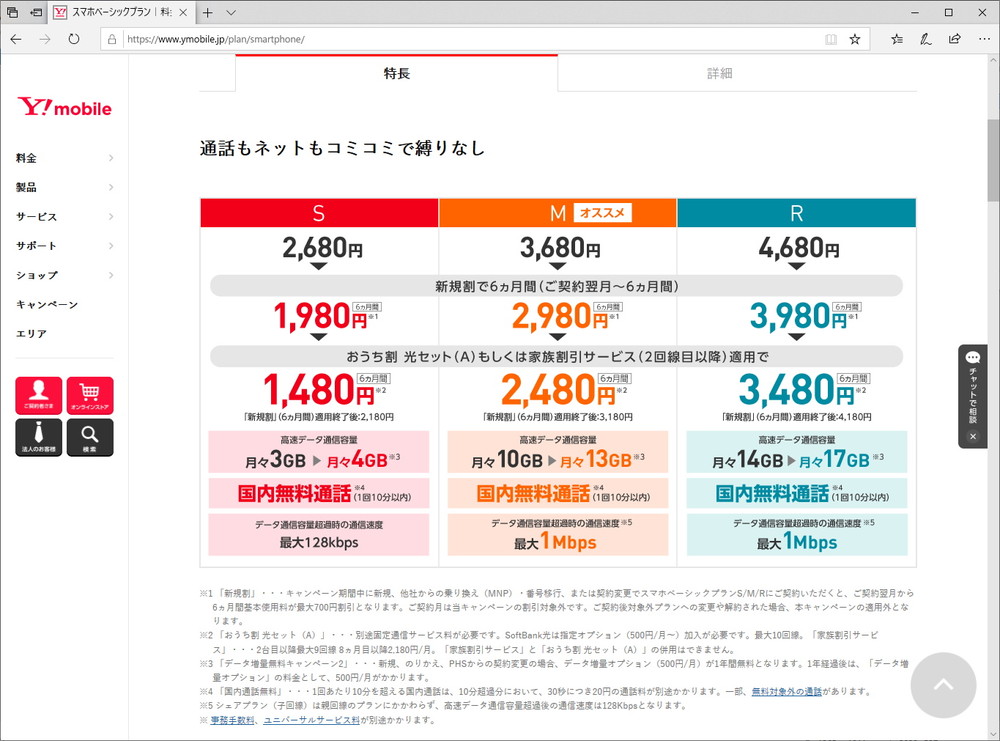Switch to the 詳細 tab
1000x741 pixels.
pos(719,73)
